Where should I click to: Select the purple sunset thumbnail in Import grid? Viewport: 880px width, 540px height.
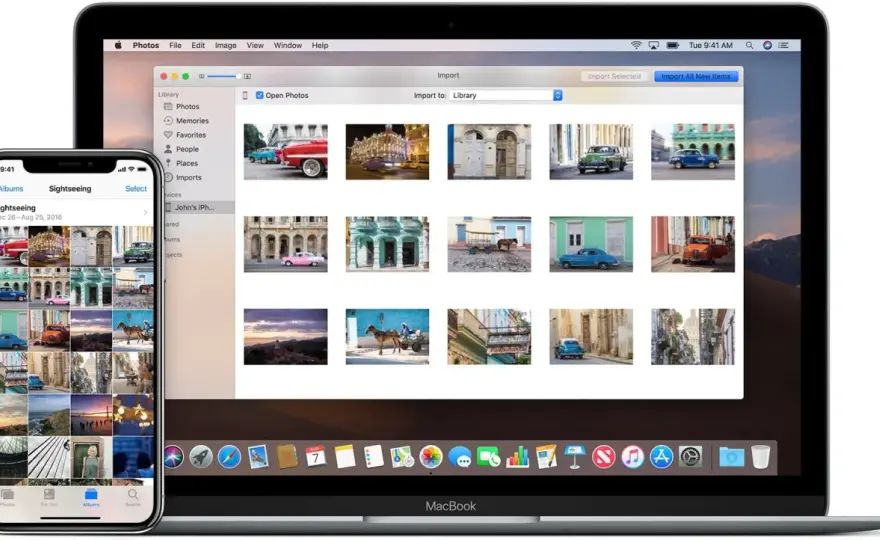(x=286, y=337)
